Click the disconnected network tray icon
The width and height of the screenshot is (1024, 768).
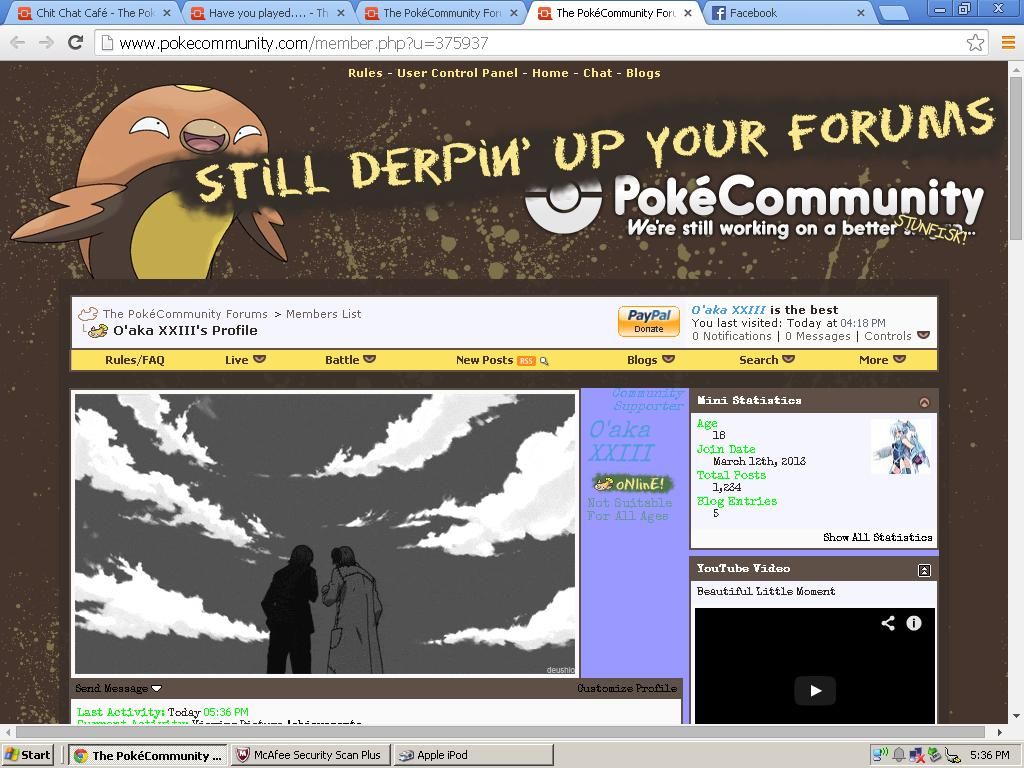tap(916, 755)
